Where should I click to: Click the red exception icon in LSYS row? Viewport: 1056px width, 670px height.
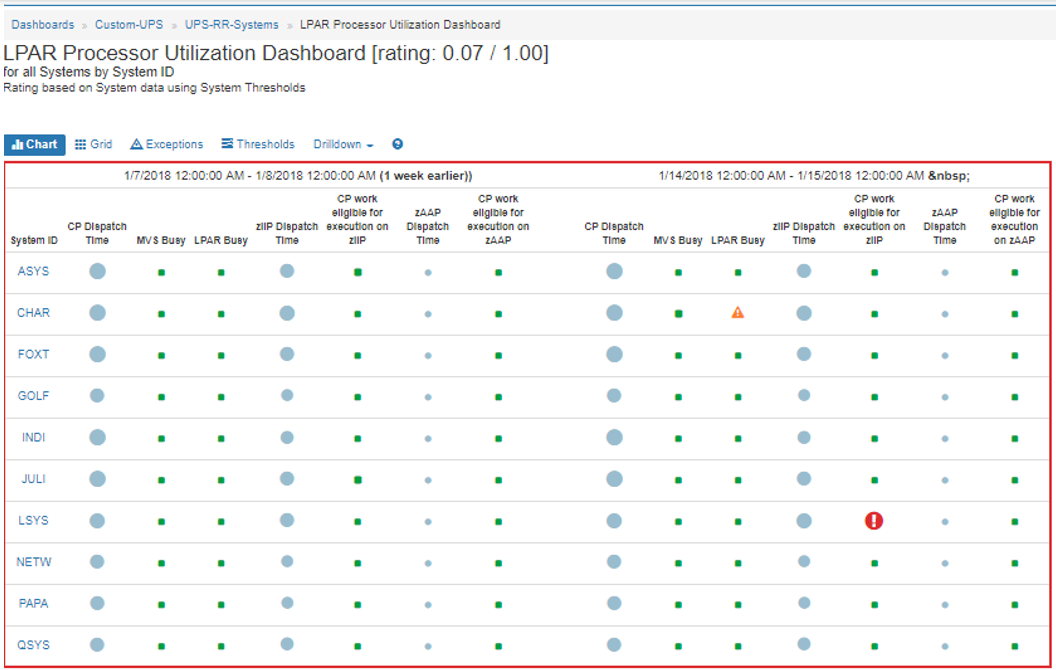click(x=873, y=521)
